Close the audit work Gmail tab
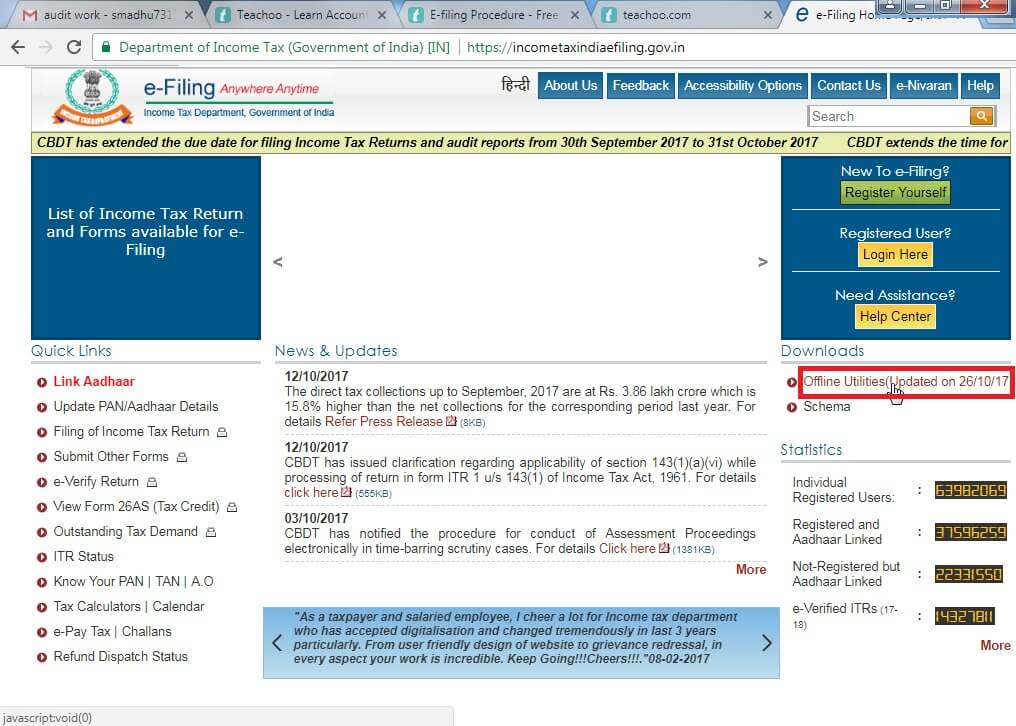 [x=189, y=15]
